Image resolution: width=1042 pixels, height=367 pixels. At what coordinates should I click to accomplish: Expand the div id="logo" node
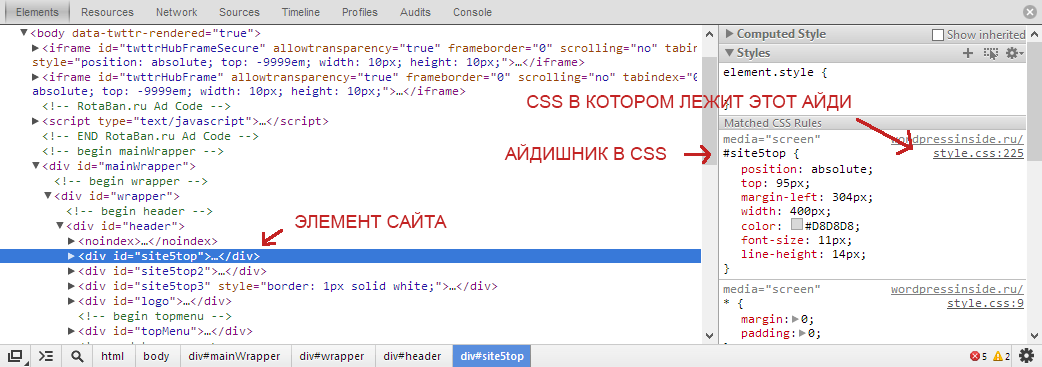[x=72, y=301]
